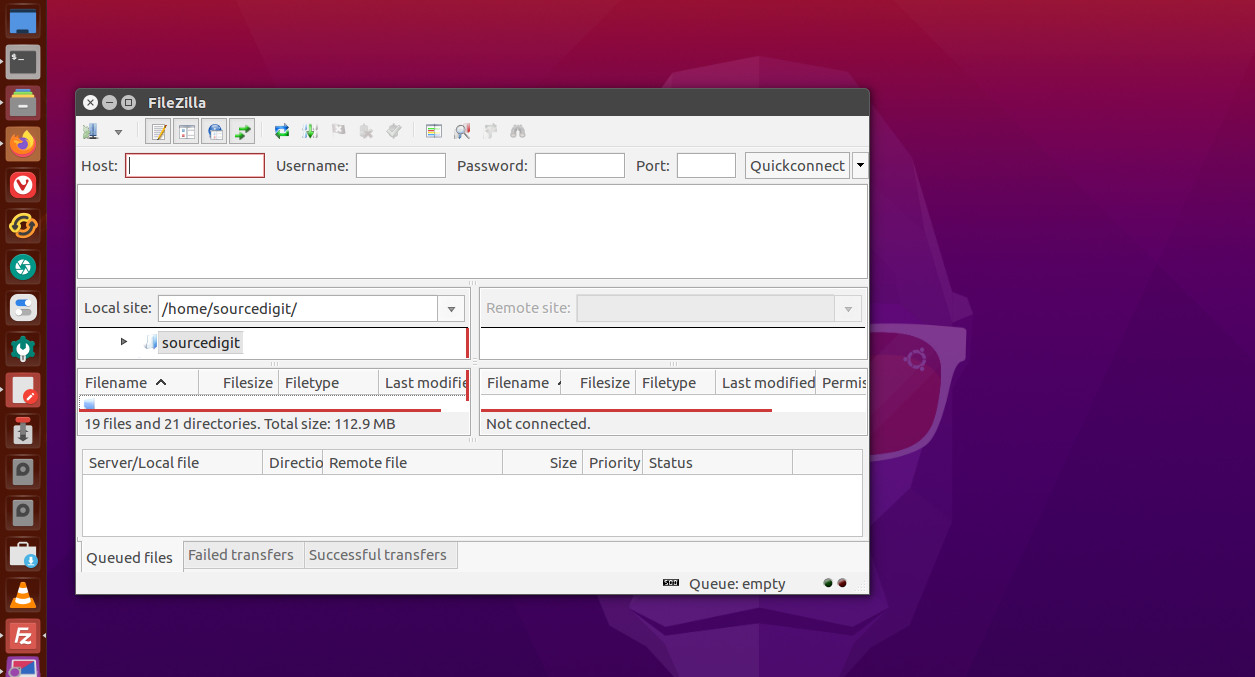Open the Site Manager

pyautogui.click(x=90, y=131)
